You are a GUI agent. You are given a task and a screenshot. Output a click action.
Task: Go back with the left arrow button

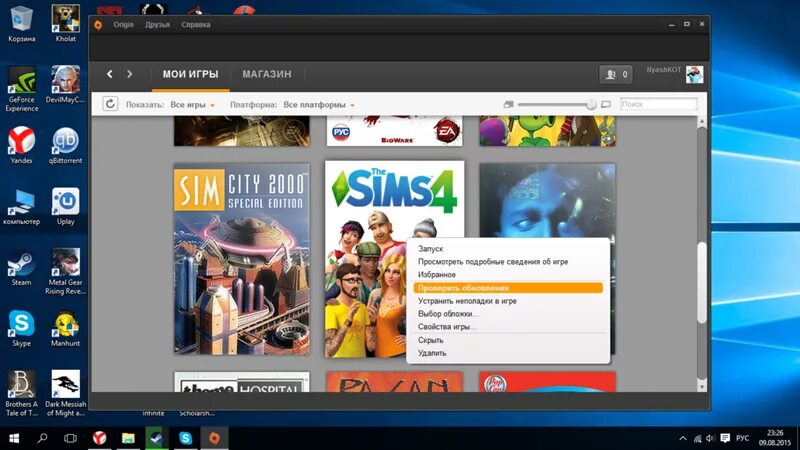[110, 74]
